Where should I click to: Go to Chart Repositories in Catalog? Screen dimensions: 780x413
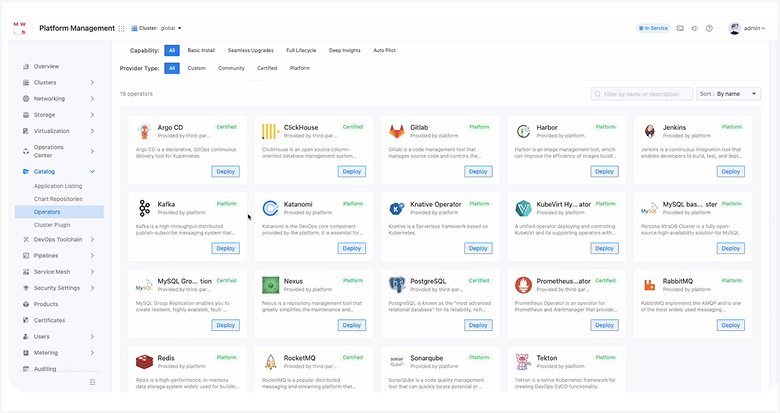[58, 199]
